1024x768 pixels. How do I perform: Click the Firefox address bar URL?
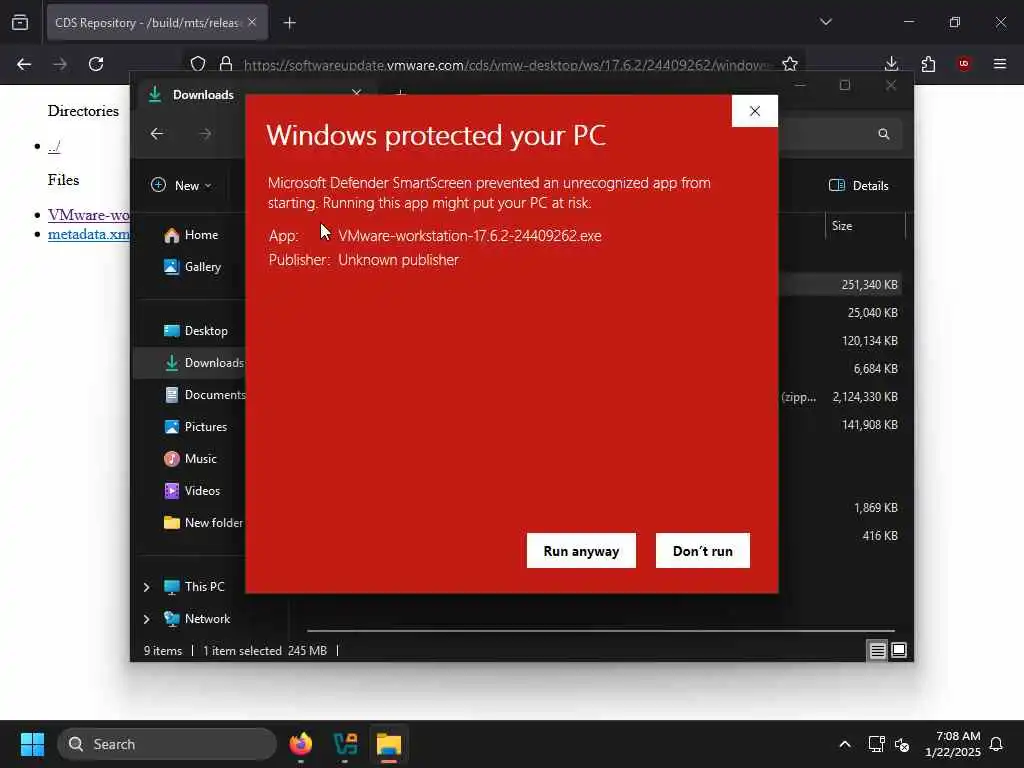coord(506,65)
